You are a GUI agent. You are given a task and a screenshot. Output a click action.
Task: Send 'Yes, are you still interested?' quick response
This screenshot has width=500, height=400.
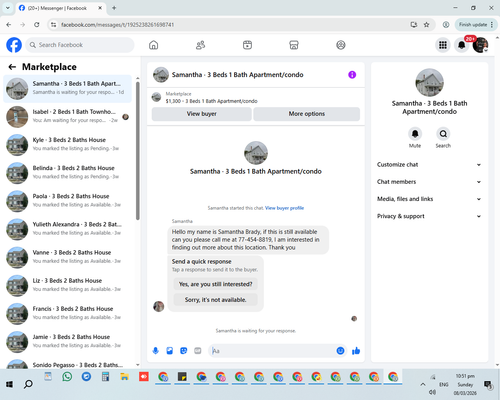click(x=216, y=284)
